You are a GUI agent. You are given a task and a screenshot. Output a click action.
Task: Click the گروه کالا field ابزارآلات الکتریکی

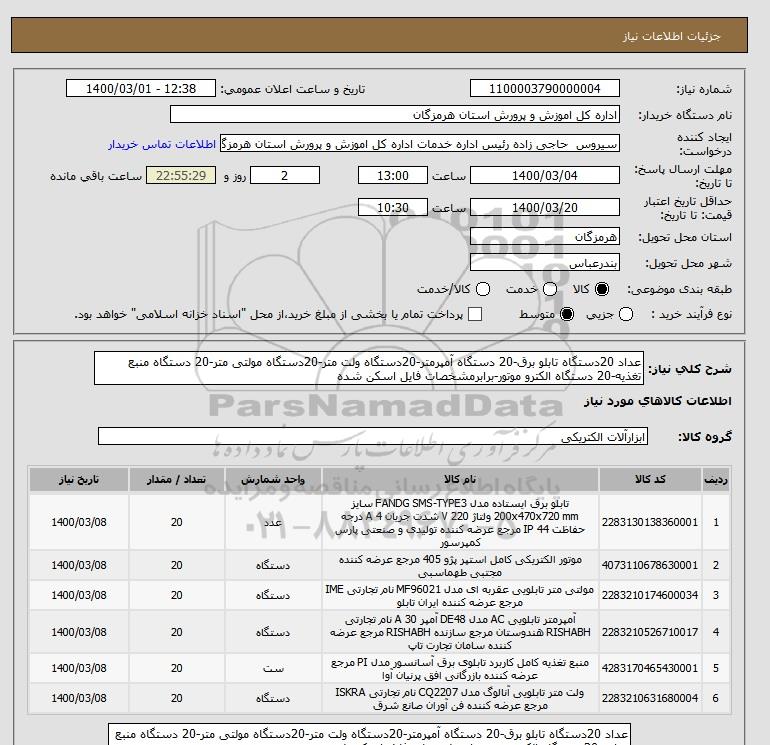[x=373, y=436]
